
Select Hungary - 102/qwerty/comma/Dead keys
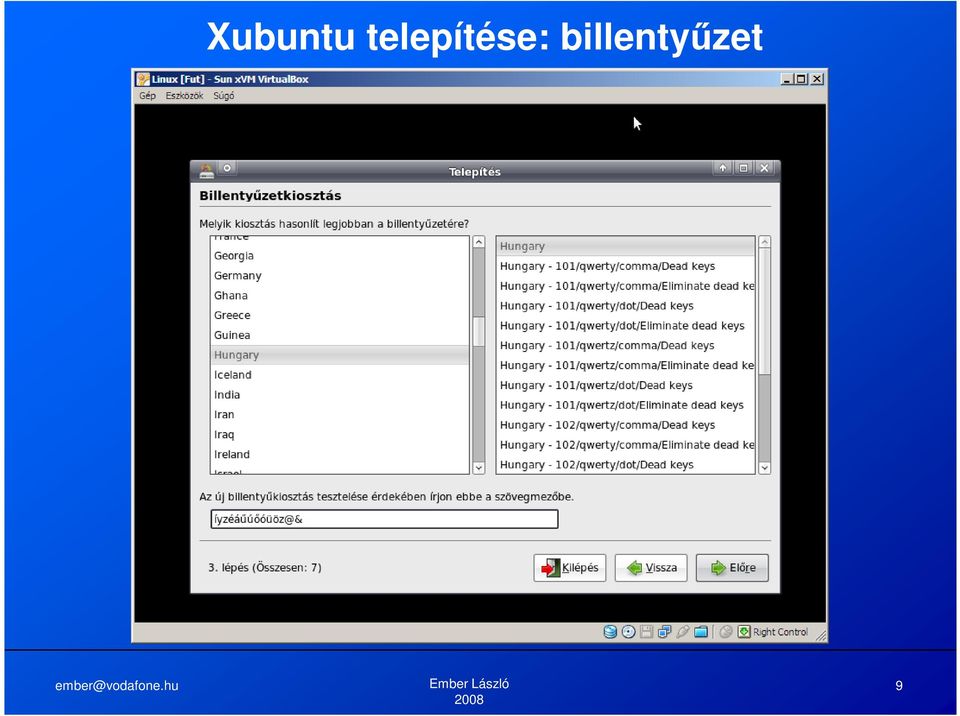[x=626, y=425]
